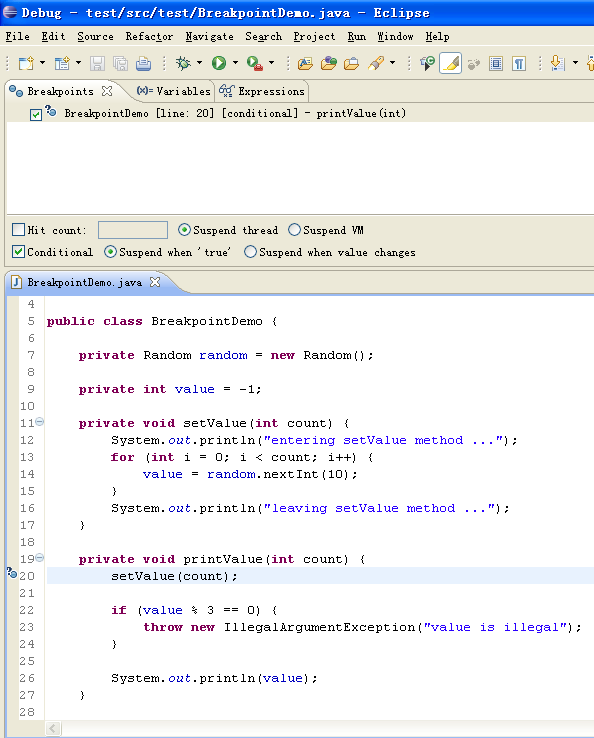Switch to the Expressions tab

pyautogui.click(x=262, y=91)
